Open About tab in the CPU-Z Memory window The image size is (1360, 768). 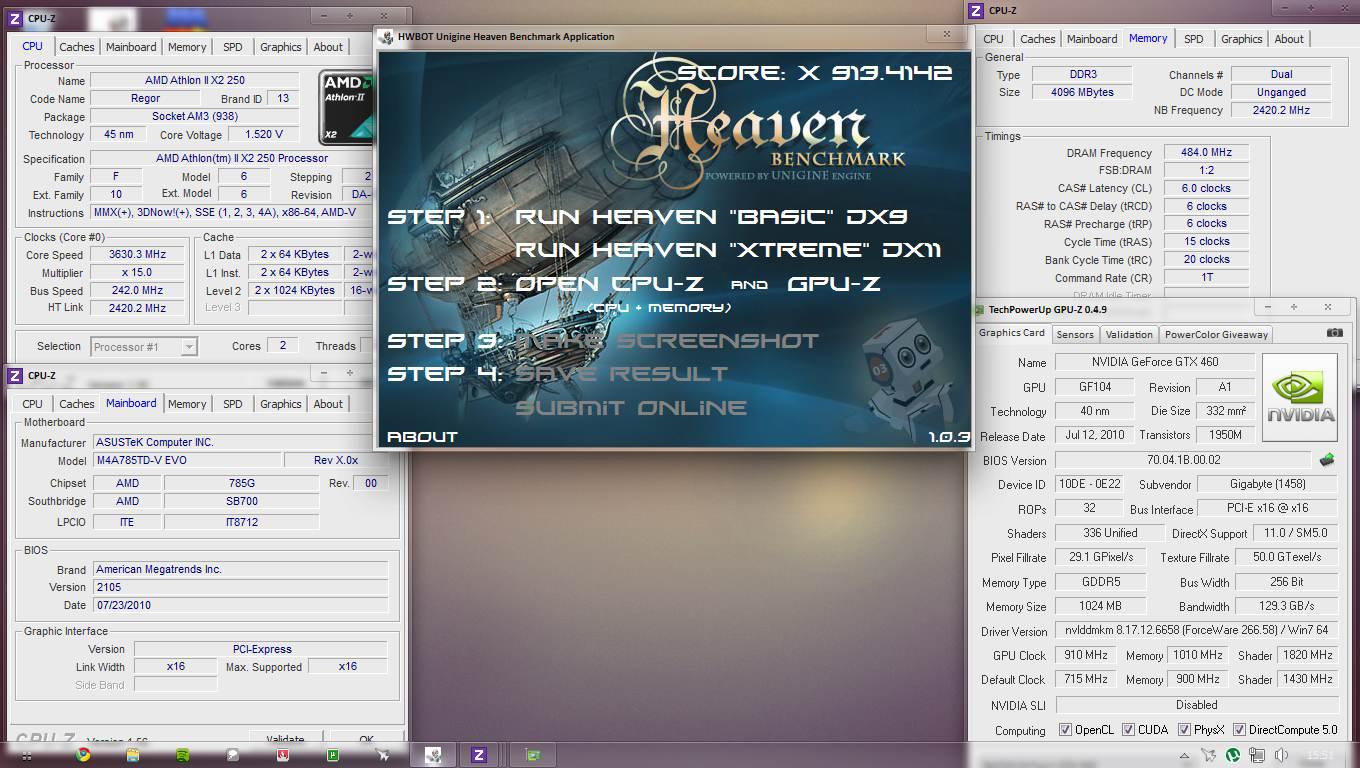pyautogui.click(x=1289, y=39)
